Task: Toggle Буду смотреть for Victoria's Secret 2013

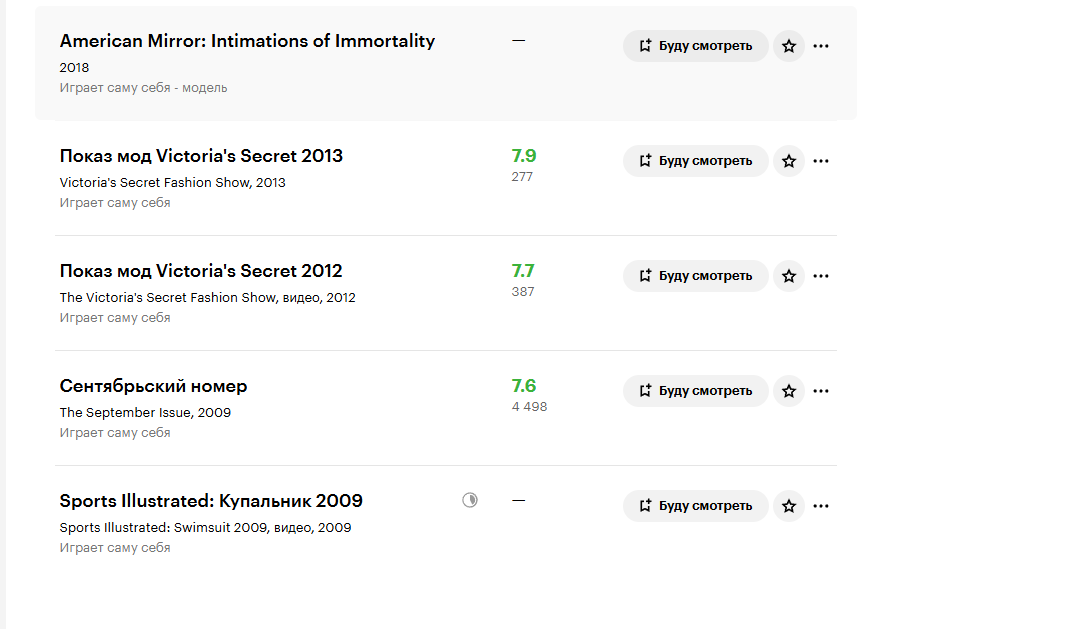Action: [696, 161]
